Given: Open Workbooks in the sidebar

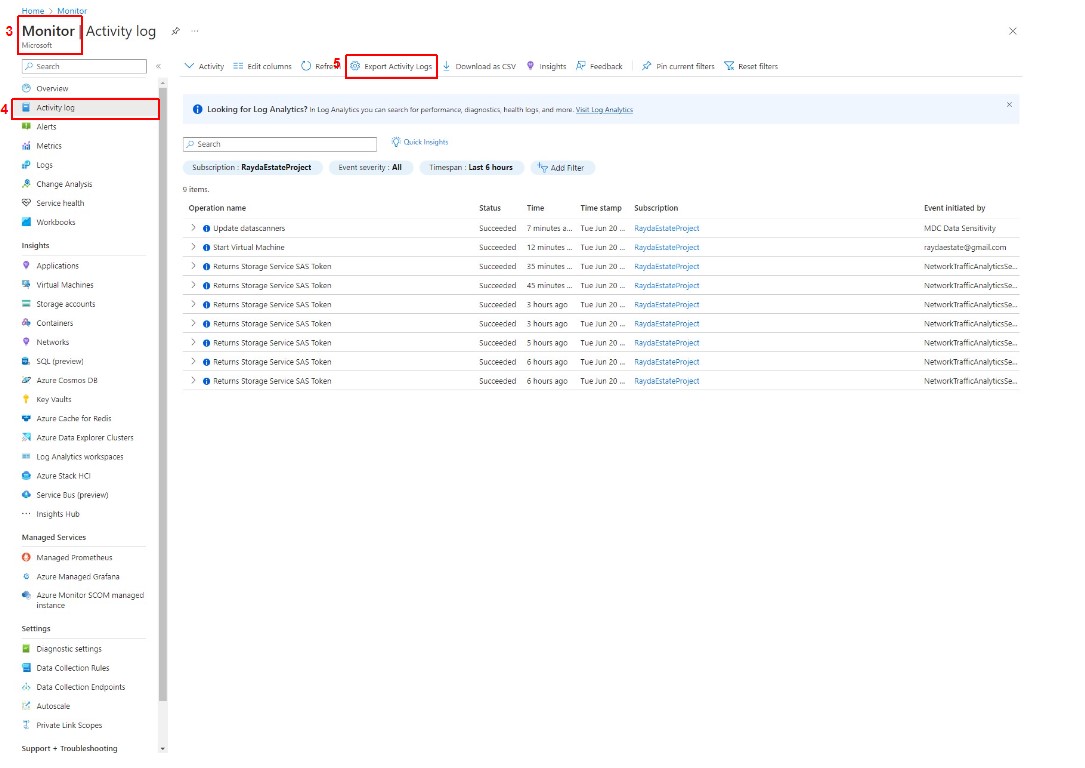Looking at the screenshot, I should tap(55, 222).
